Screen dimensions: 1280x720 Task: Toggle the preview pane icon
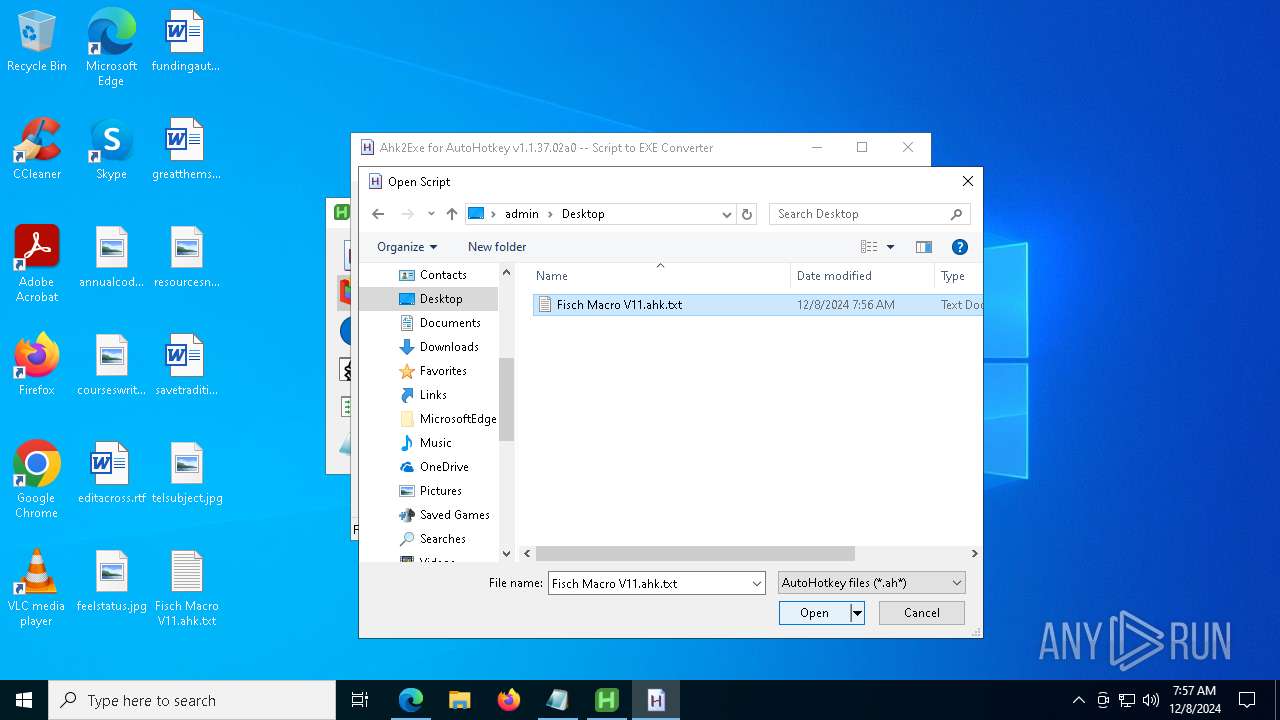(x=923, y=247)
